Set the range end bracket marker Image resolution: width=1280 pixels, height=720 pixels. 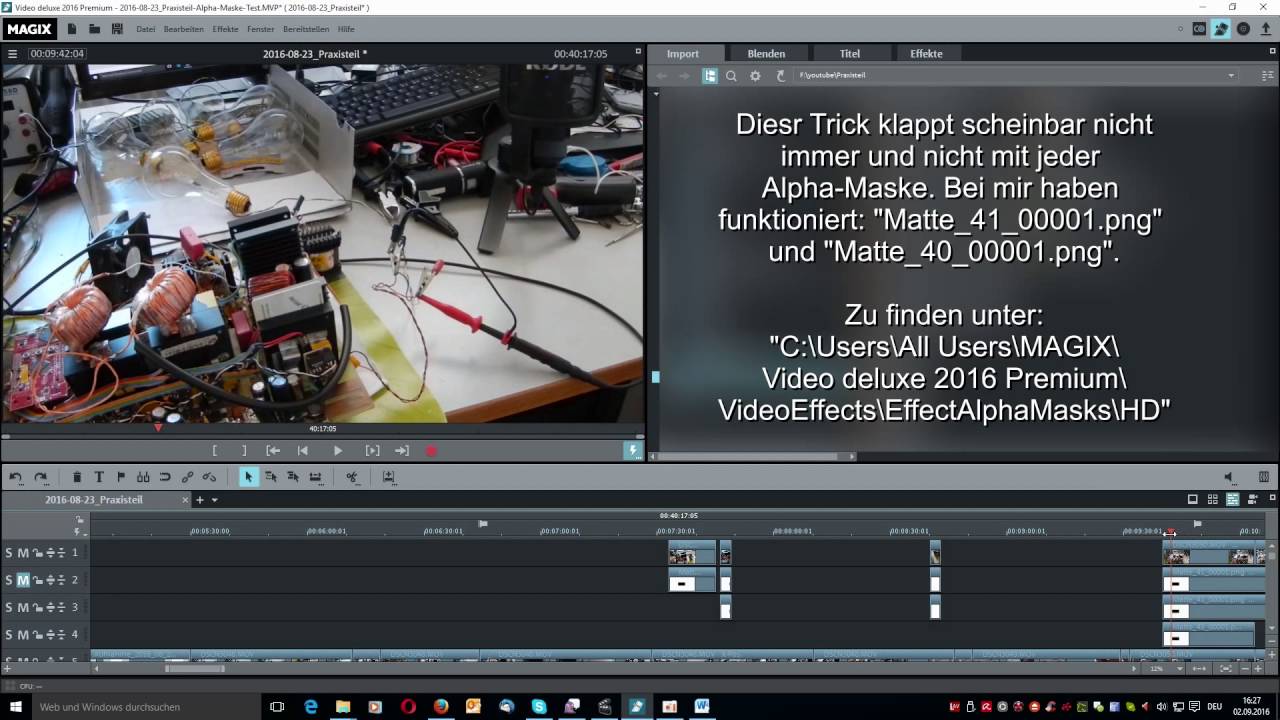244,451
